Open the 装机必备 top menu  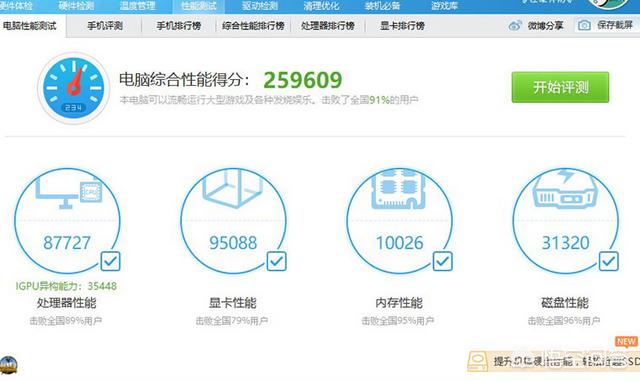pos(382,6)
